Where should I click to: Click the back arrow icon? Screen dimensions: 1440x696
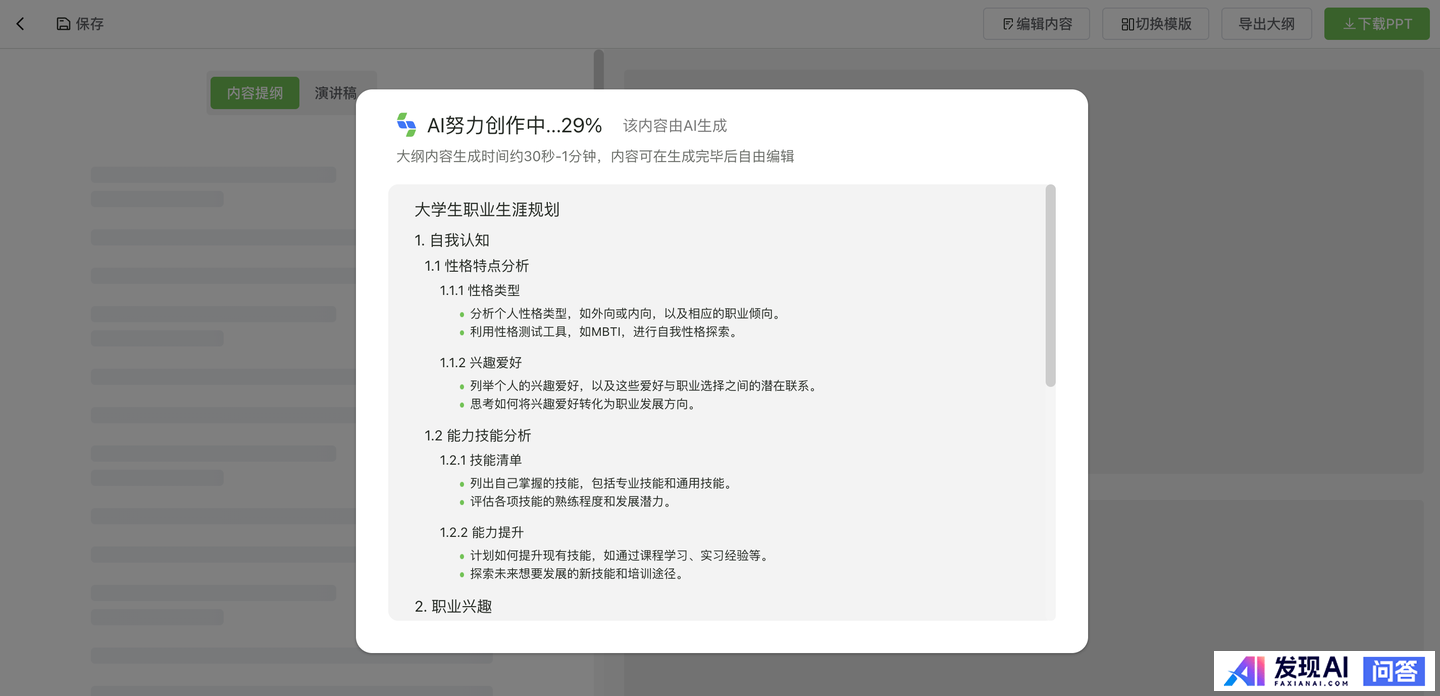click(x=20, y=23)
